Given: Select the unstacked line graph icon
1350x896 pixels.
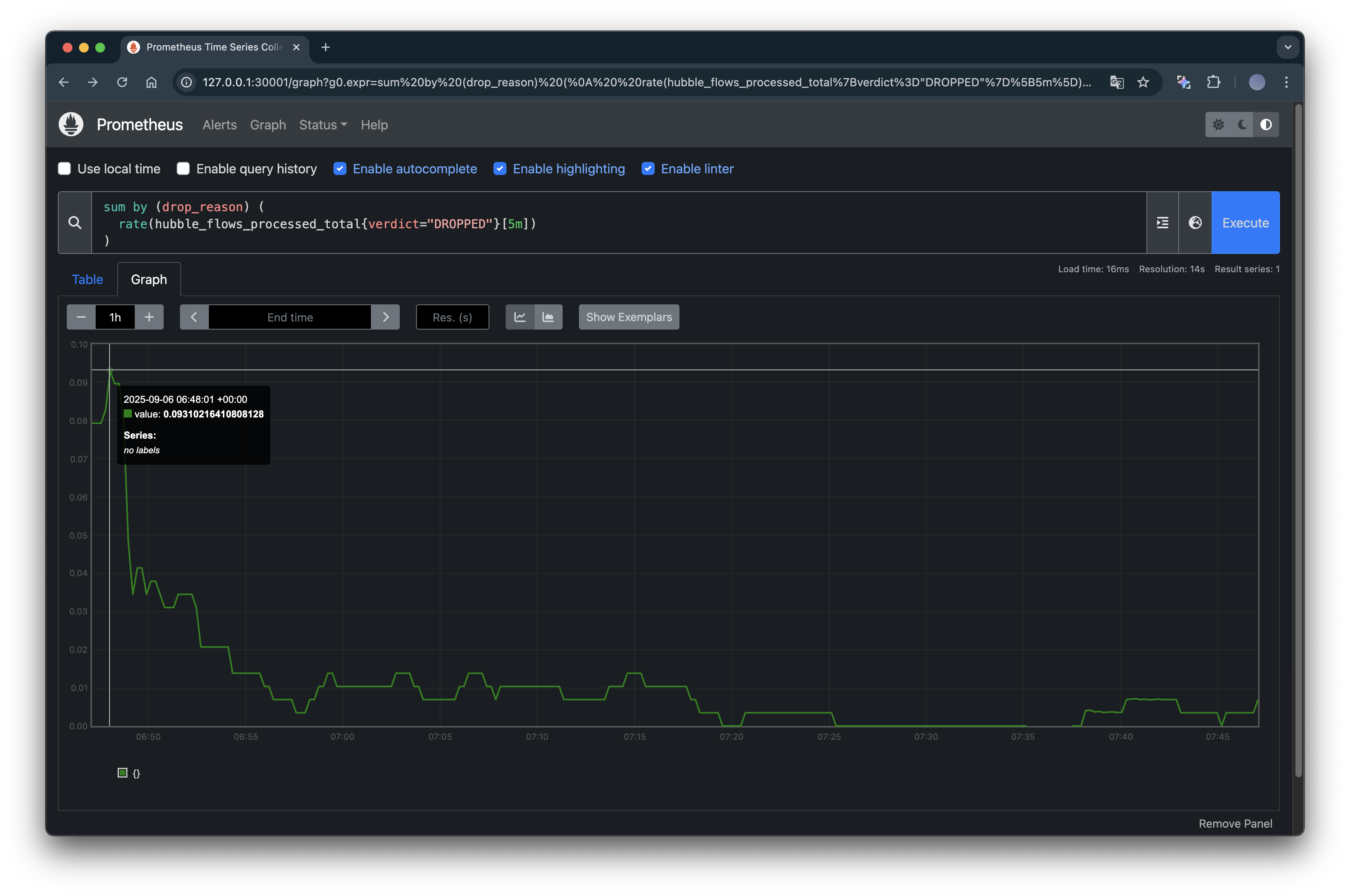Looking at the screenshot, I should tap(519, 317).
